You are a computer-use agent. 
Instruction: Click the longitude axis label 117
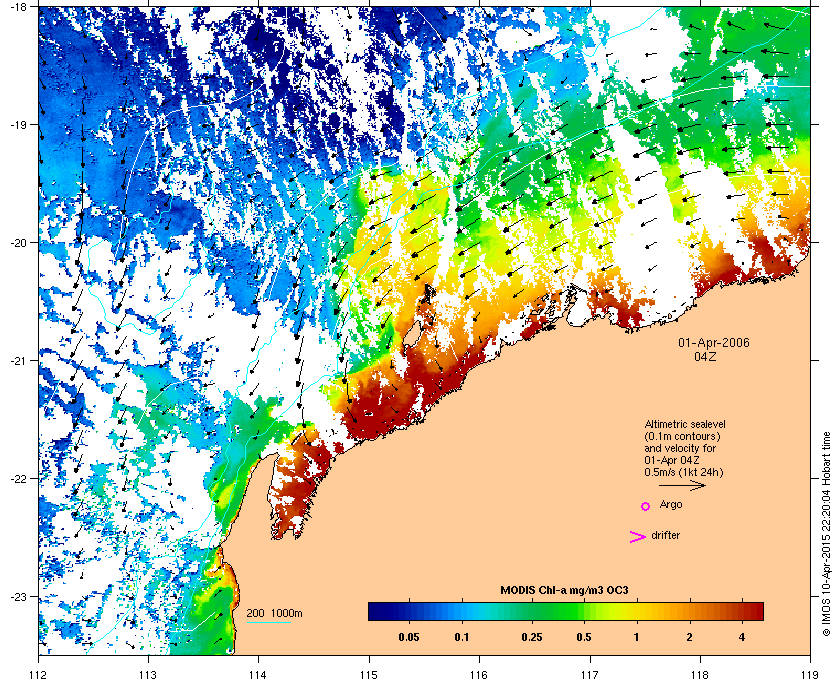click(x=590, y=674)
